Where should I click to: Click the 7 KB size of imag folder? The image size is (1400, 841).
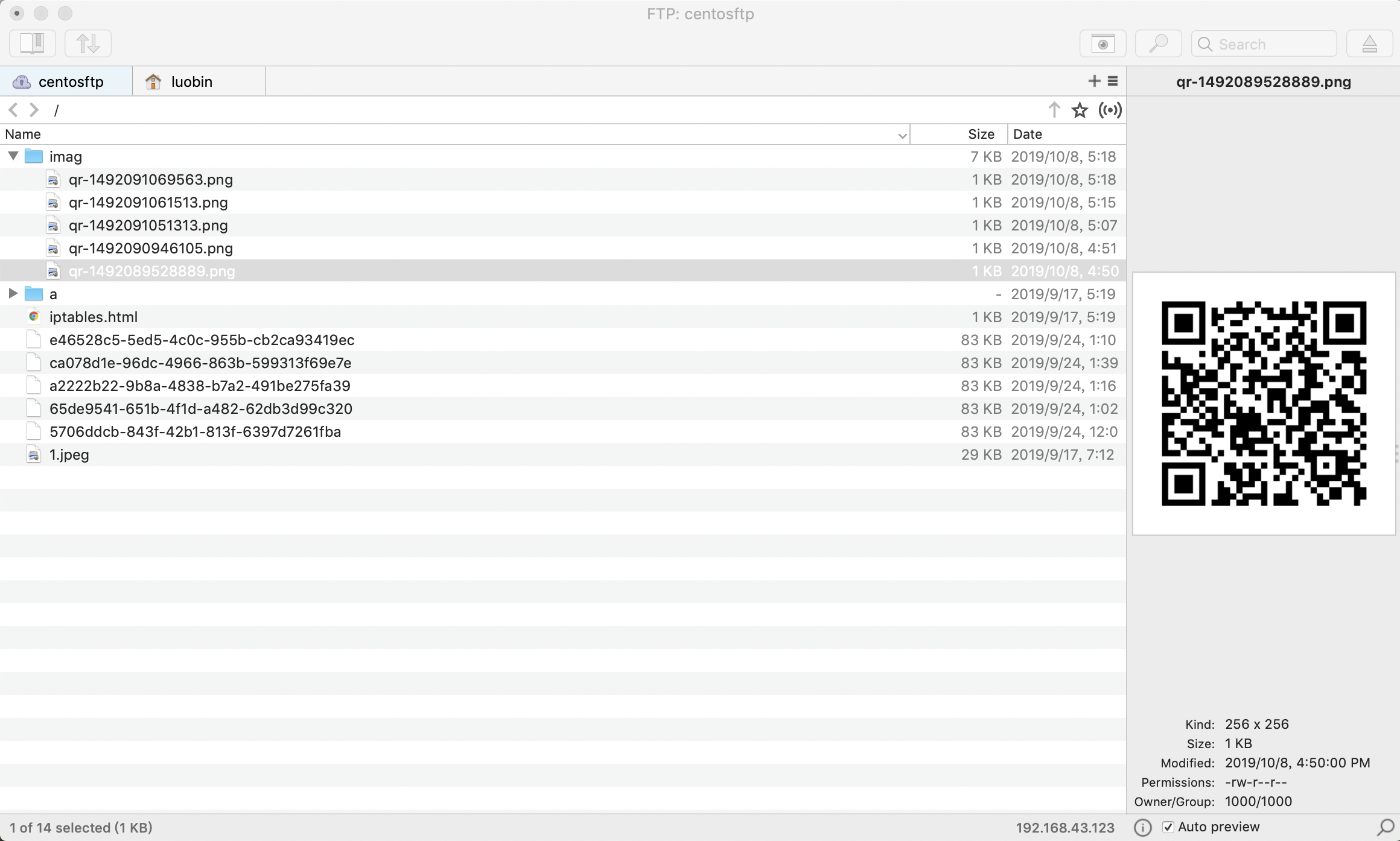986,156
